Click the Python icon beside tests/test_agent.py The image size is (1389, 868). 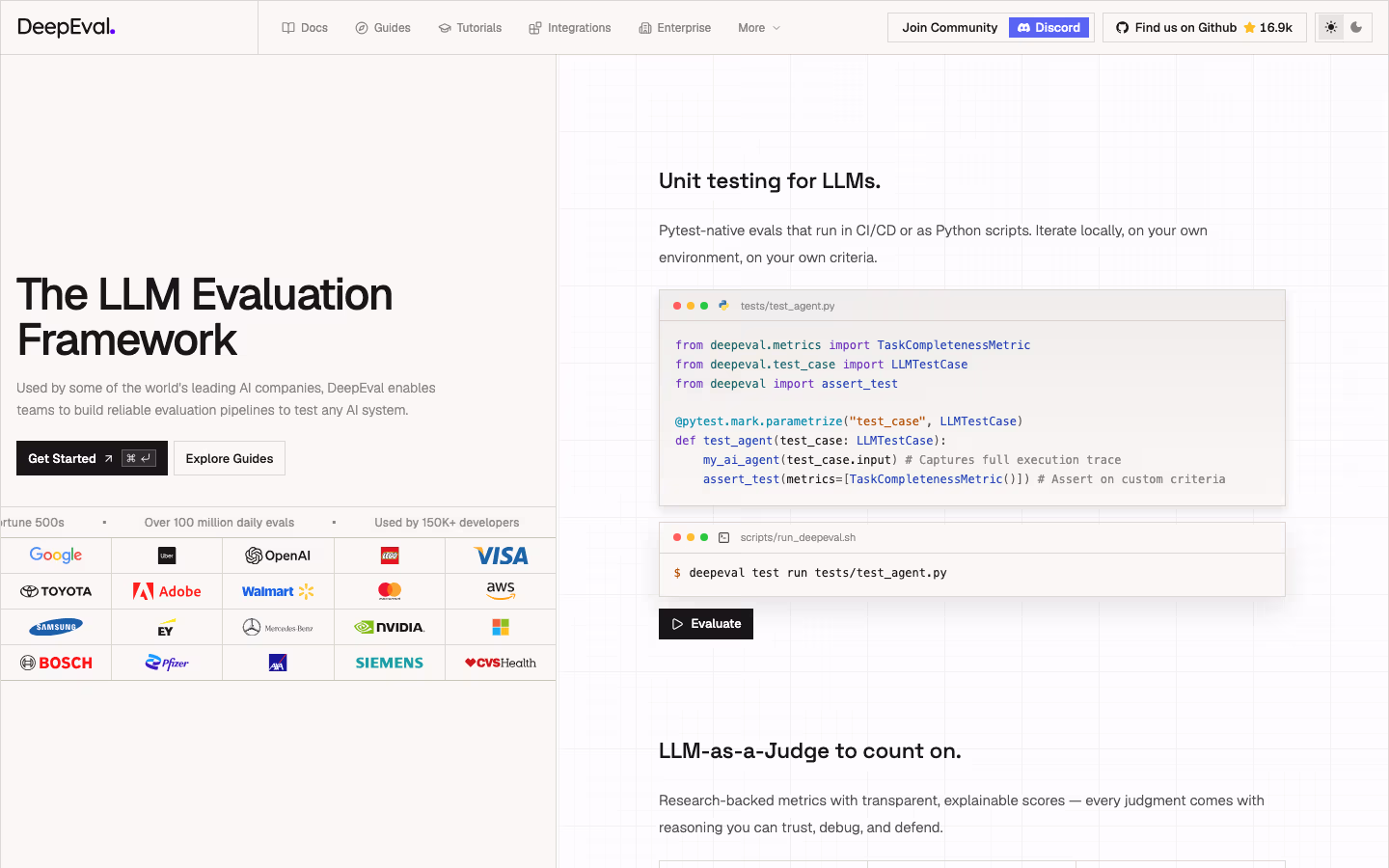click(x=723, y=306)
